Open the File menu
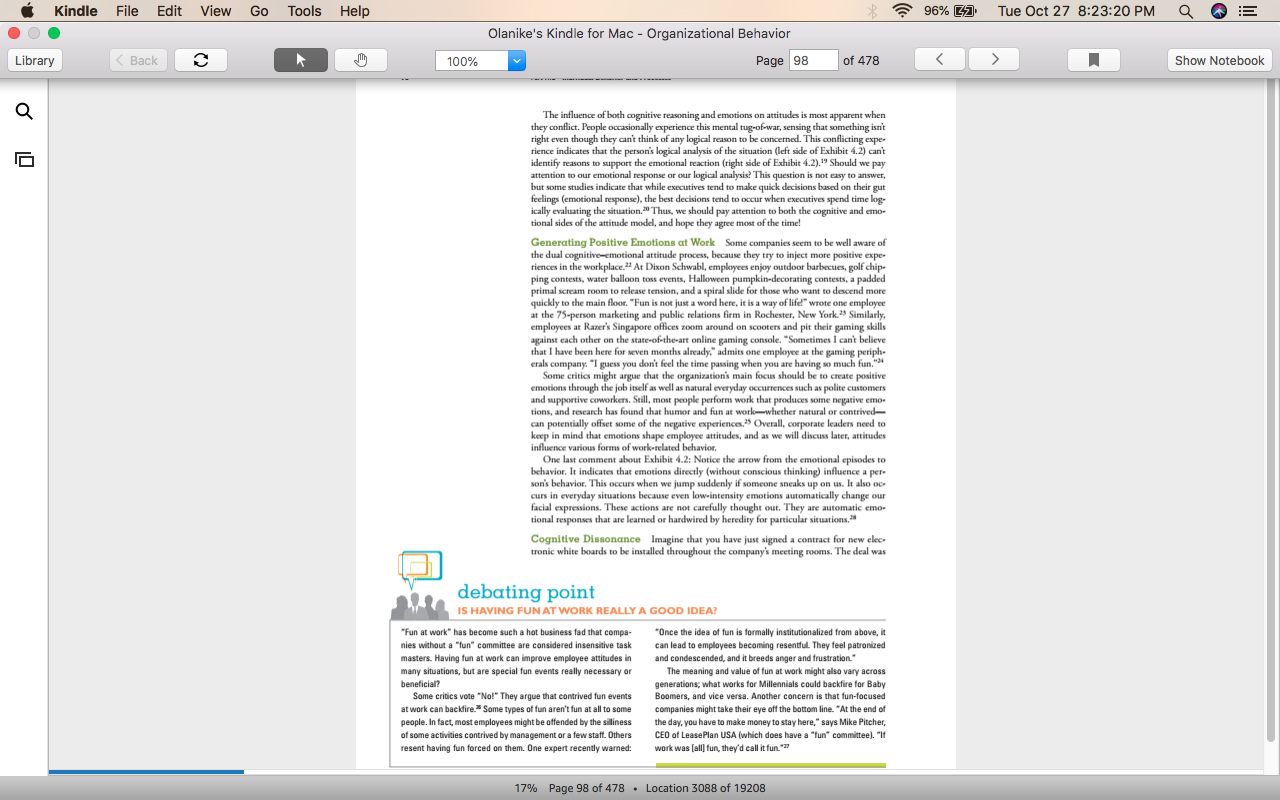 coord(127,11)
